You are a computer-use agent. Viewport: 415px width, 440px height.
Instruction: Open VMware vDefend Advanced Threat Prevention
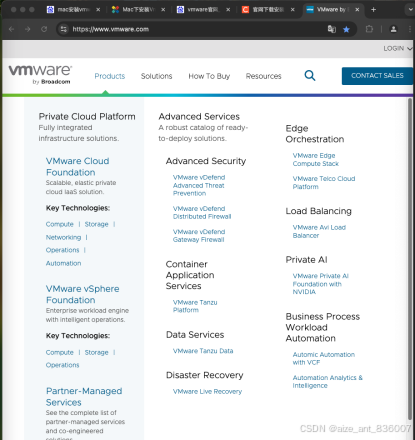[x=199, y=185]
